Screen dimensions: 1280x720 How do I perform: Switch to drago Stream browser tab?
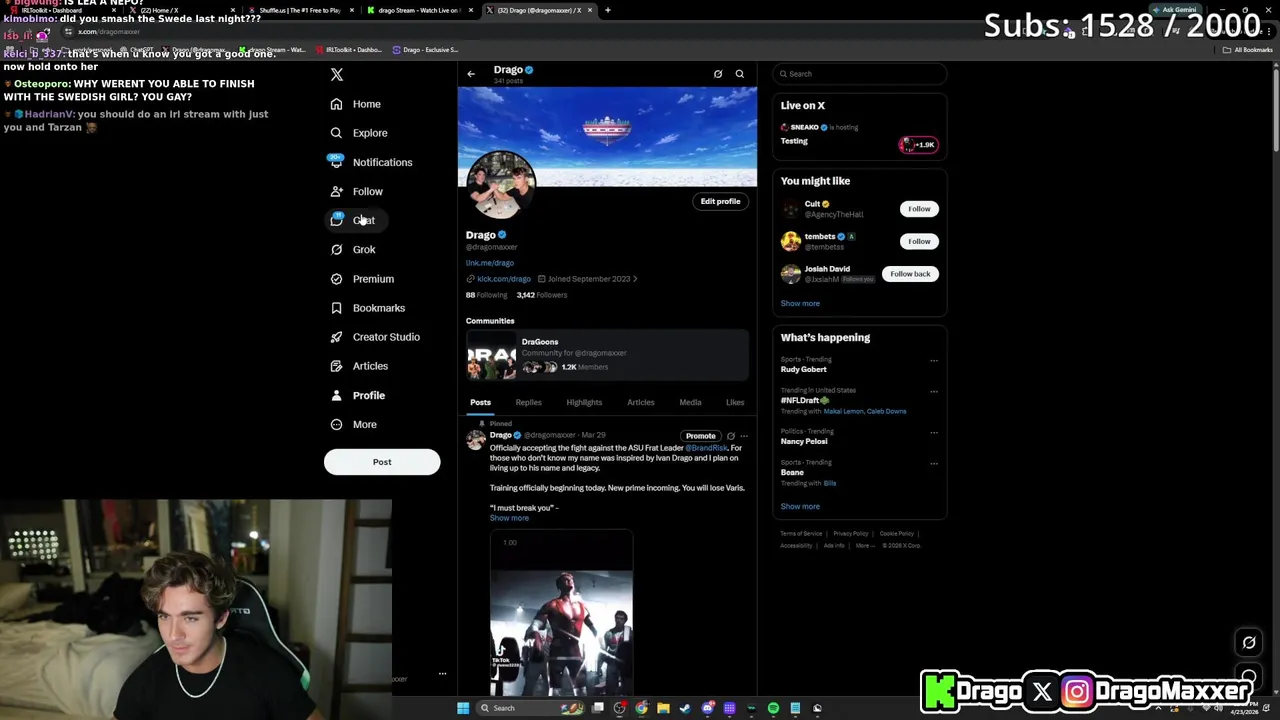click(418, 10)
